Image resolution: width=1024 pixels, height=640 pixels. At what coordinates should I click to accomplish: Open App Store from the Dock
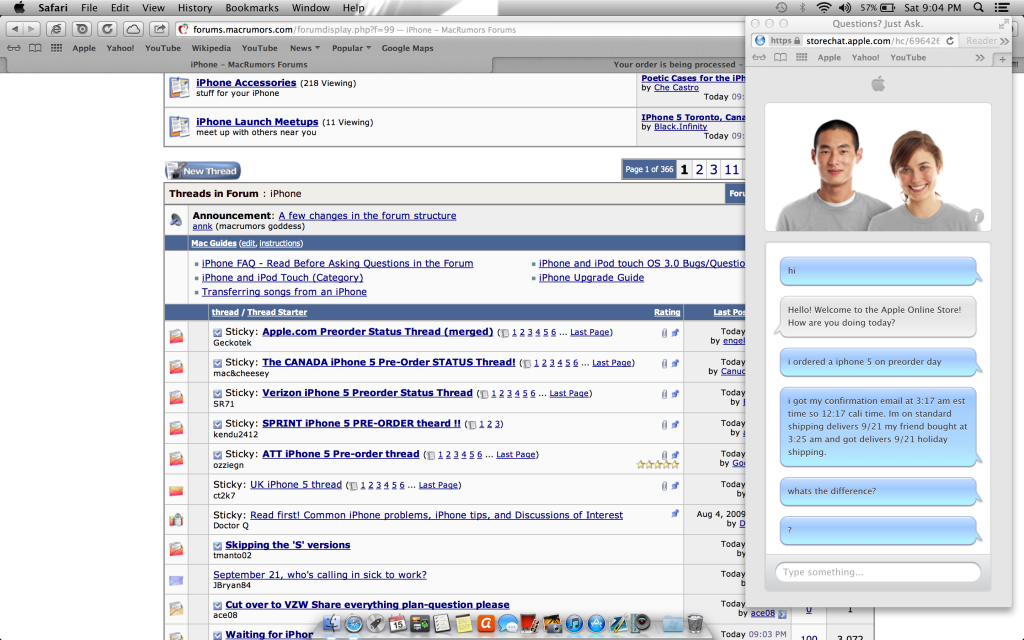pyautogui.click(x=596, y=624)
